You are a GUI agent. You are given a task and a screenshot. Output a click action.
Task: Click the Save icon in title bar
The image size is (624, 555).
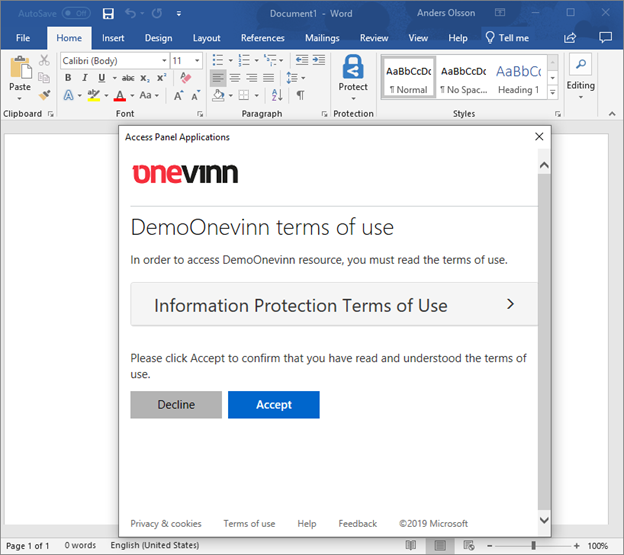tap(108, 13)
